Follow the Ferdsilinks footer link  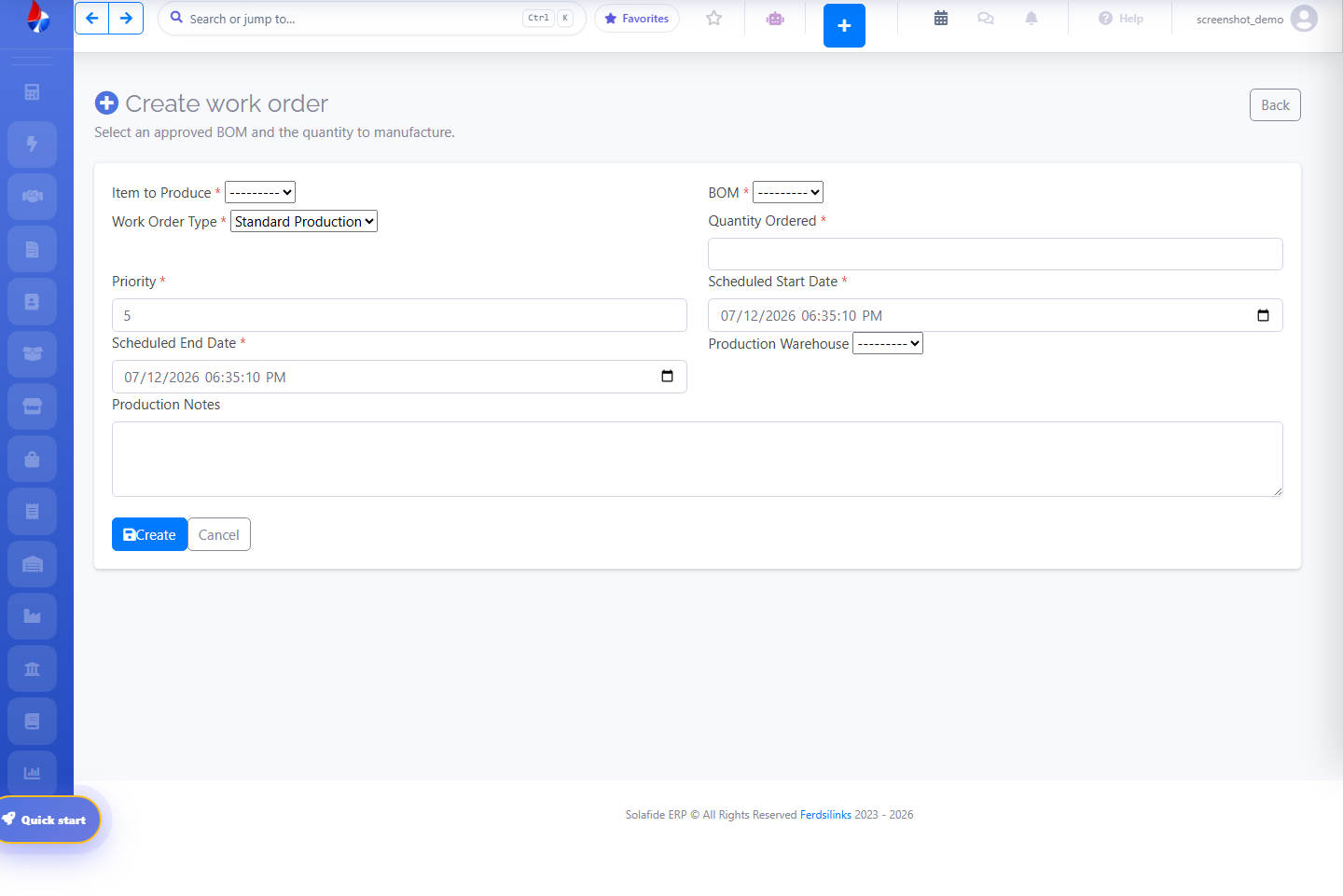[825, 815]
